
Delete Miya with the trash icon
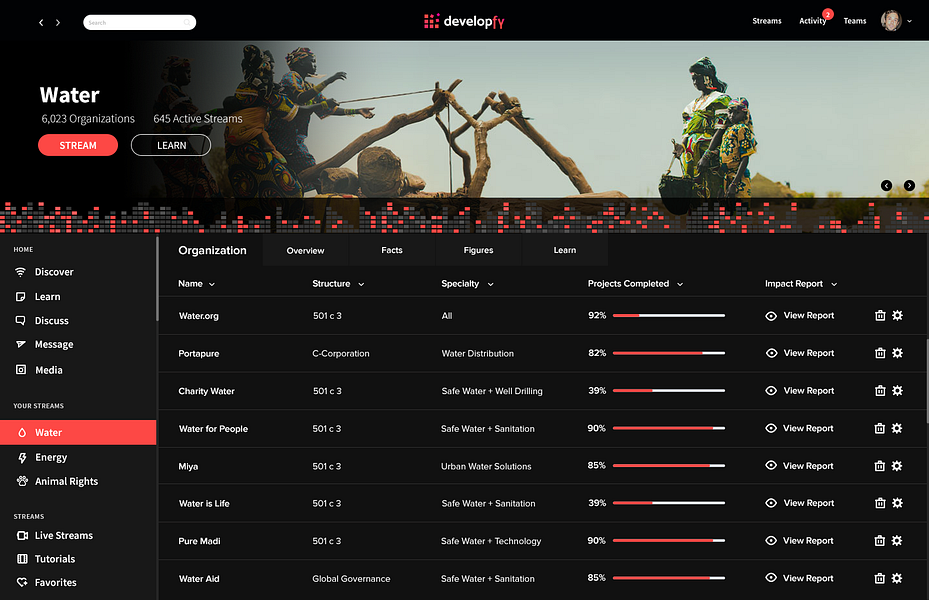point(879,466)
